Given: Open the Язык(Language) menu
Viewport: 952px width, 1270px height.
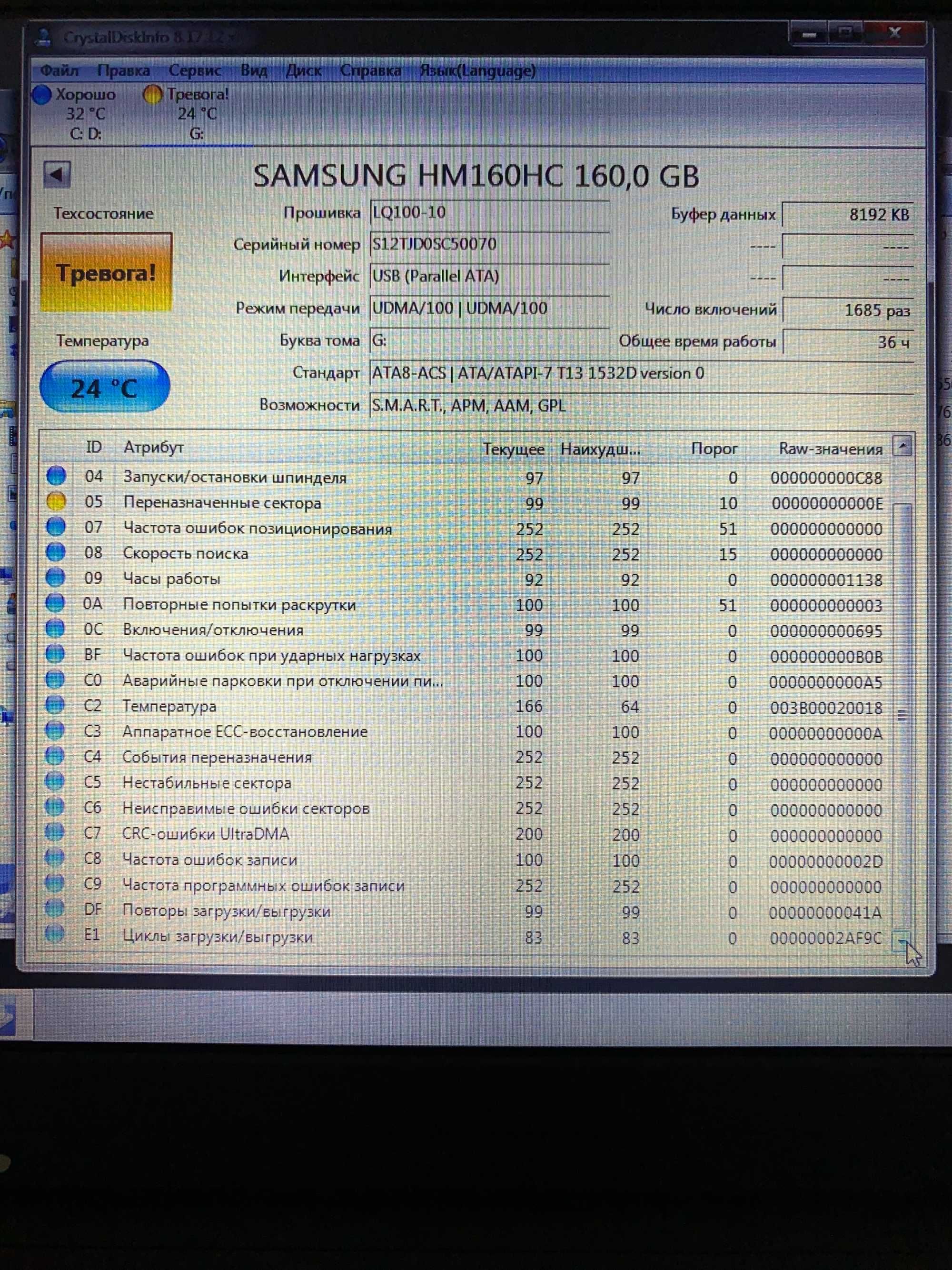Looking at the screenshot, I should pyautogui.click(x=477, y=70).
